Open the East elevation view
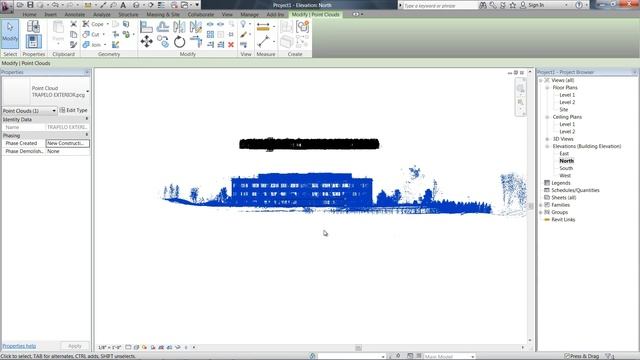The width and height of the screenshot is (640, 360). pyautogui.click(x=564, y=153)
